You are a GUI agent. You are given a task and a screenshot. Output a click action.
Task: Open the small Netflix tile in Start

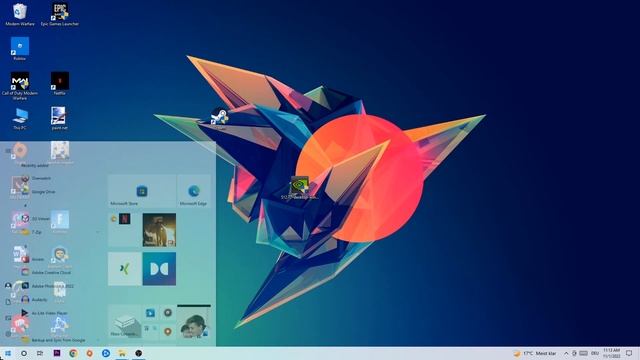tap(124, 219)
